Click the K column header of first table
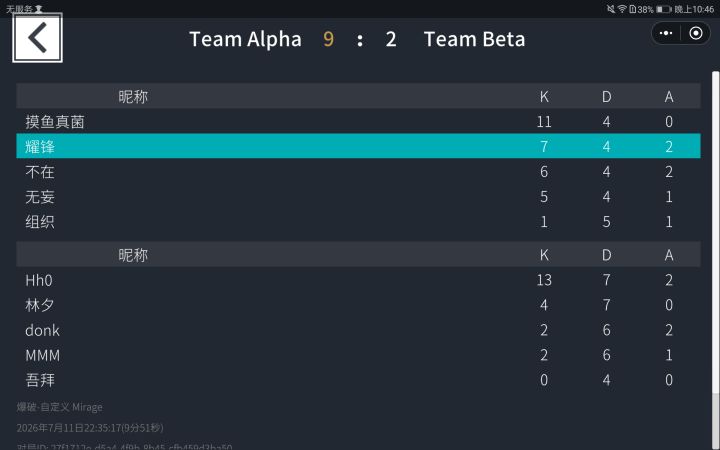The image size is (720, 450). pyautogui.click(x=544, y=96)
